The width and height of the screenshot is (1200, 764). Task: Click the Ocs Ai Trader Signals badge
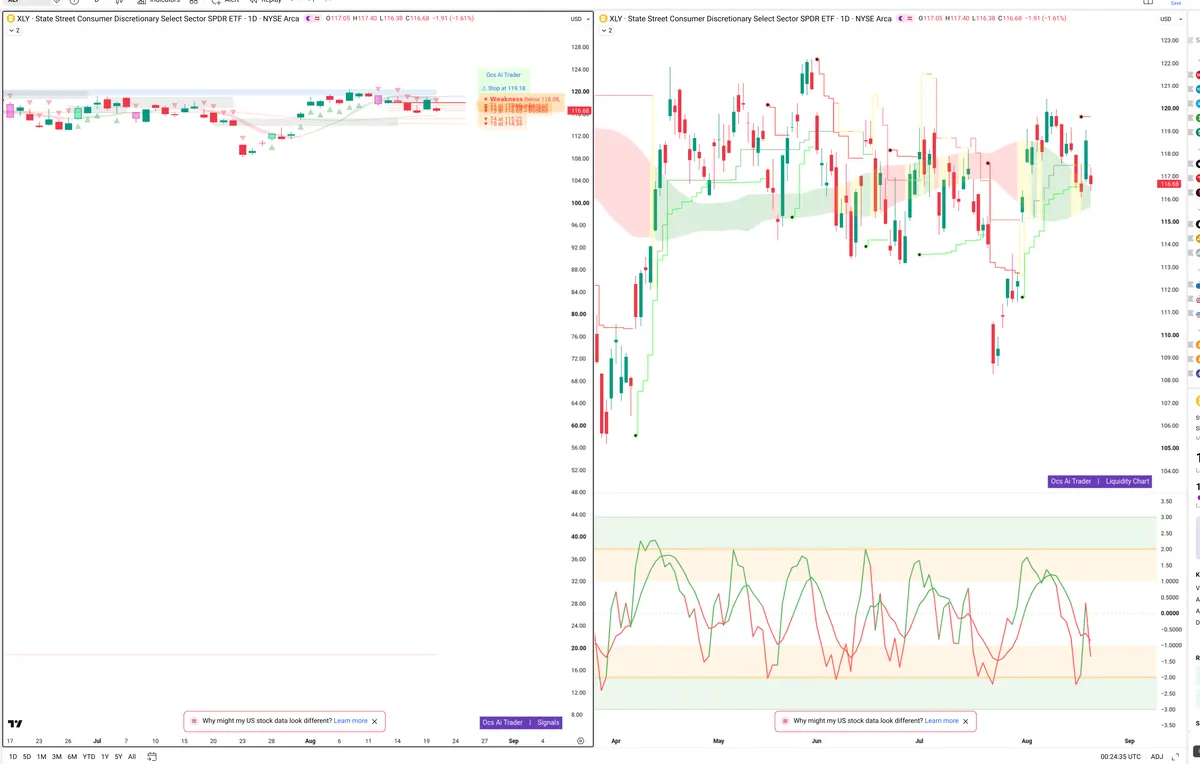pyautogui.click(x=521, y=722)
